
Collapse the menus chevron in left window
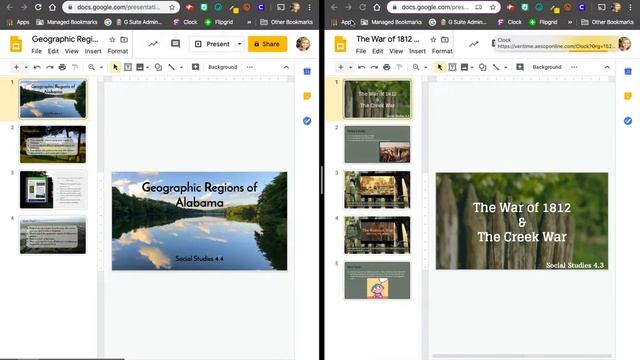(x=286, y=67)
